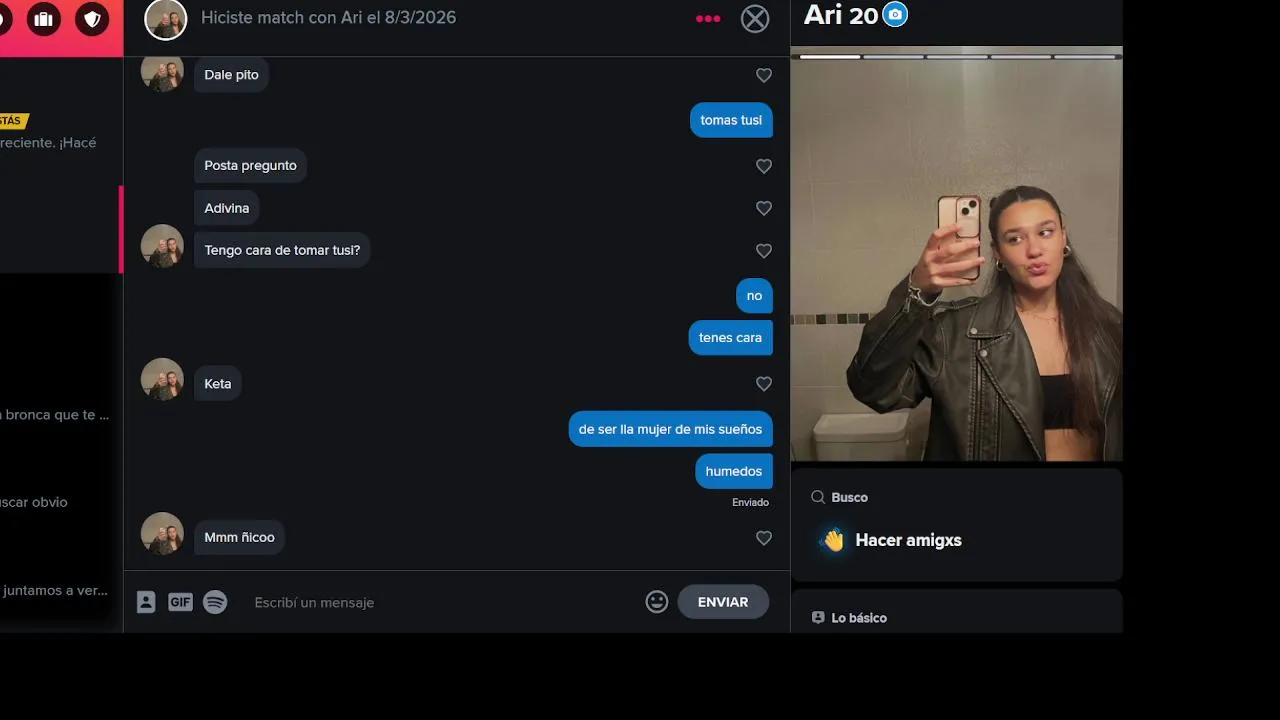The image size is (1280, 720).
Task: Close the chat with the X circle icon
Action: [755, 19]
